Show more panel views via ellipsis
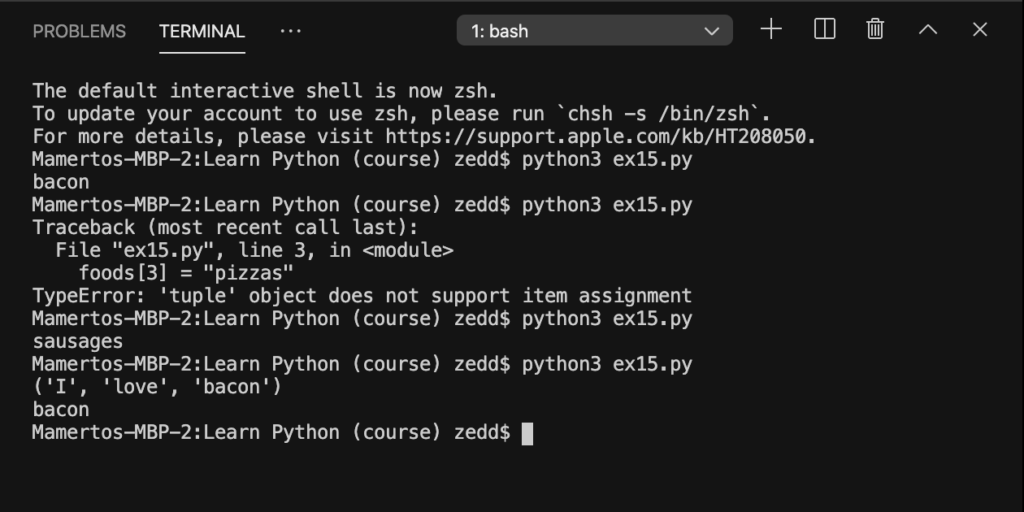 coord(291,31)
